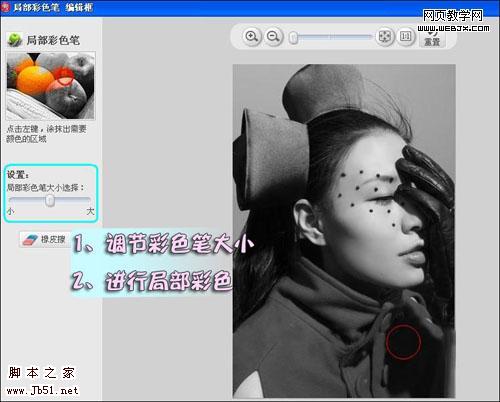The width and height of the screenshot is (500, 402).
Task: Click the fit-to-window icon
Action: (x=385, y=36)
